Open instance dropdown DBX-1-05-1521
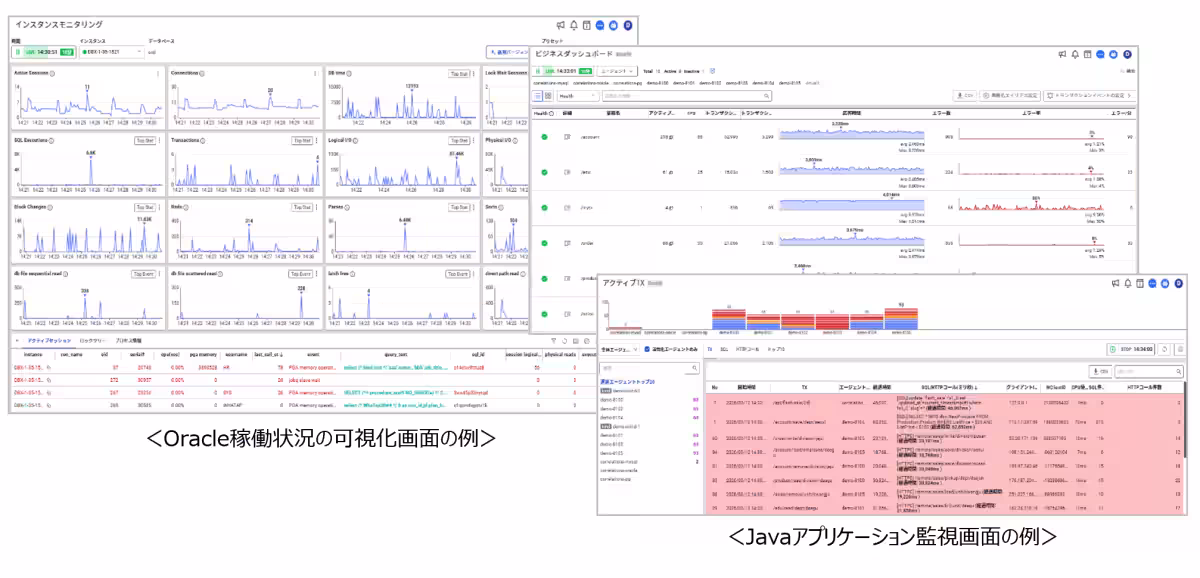Viewport: 1200px width, 578px height. (112, 50)
